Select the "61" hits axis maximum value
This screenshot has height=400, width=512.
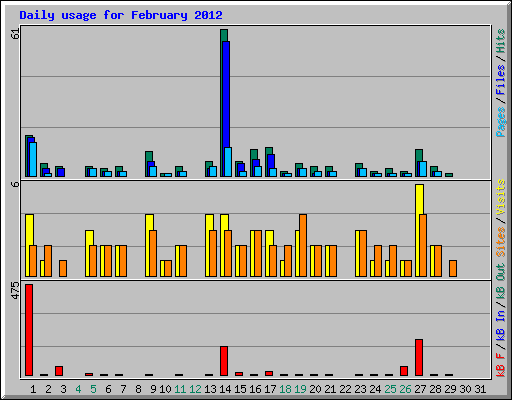[x=15, y=34]
